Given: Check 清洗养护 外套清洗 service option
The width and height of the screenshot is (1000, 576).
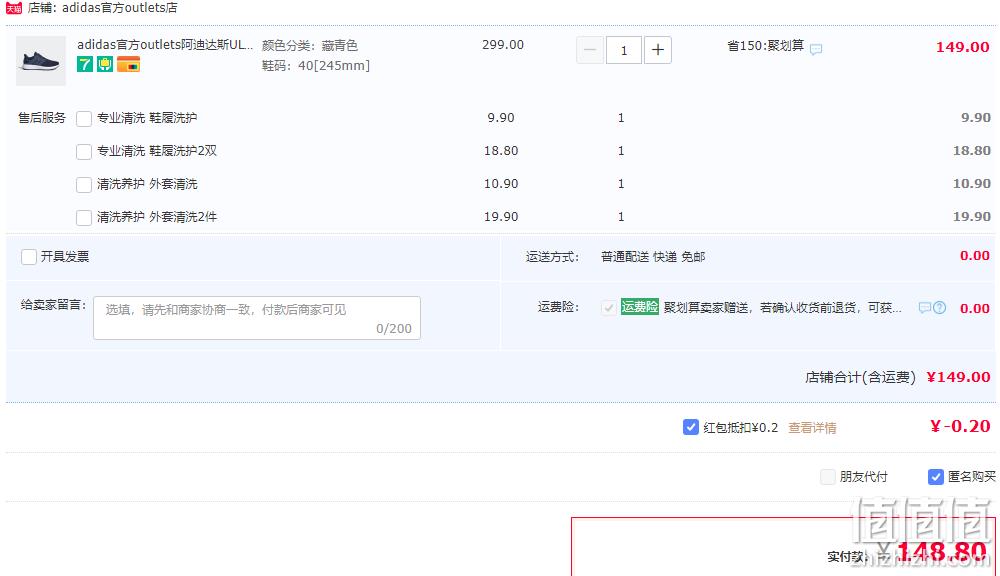Looking at the screenshot, I should point(84,185).
